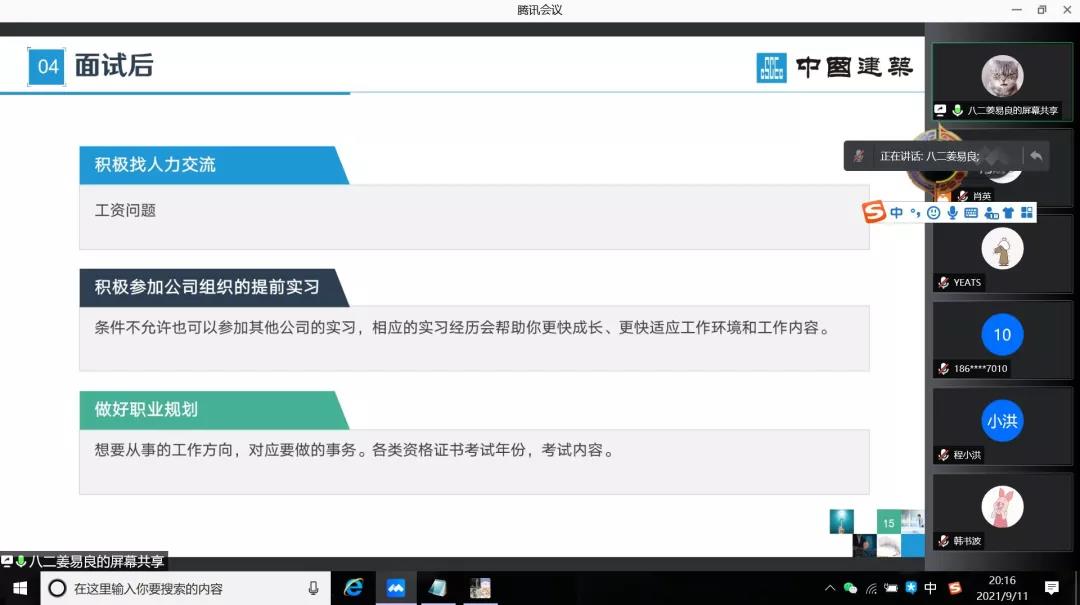Screen dimensions: 1080x605
Task: Open the date and time flyout
Action: pos(1001,588)
